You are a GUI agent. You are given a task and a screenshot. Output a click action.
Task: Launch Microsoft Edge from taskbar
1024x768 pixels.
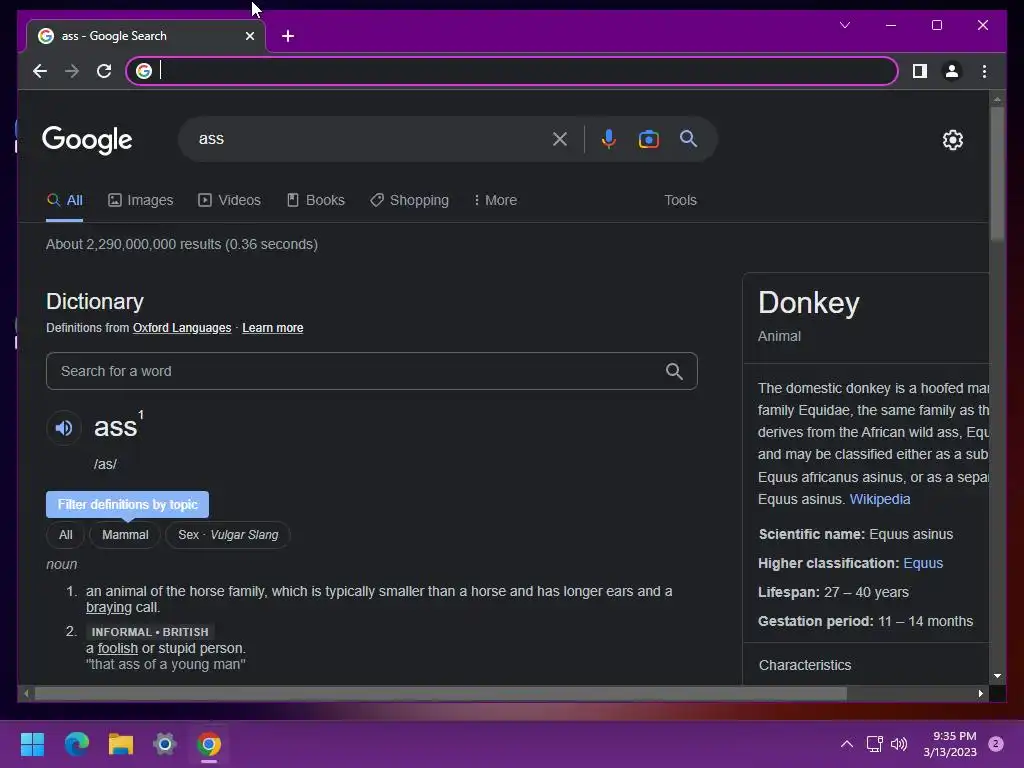(x=76, y=744)
